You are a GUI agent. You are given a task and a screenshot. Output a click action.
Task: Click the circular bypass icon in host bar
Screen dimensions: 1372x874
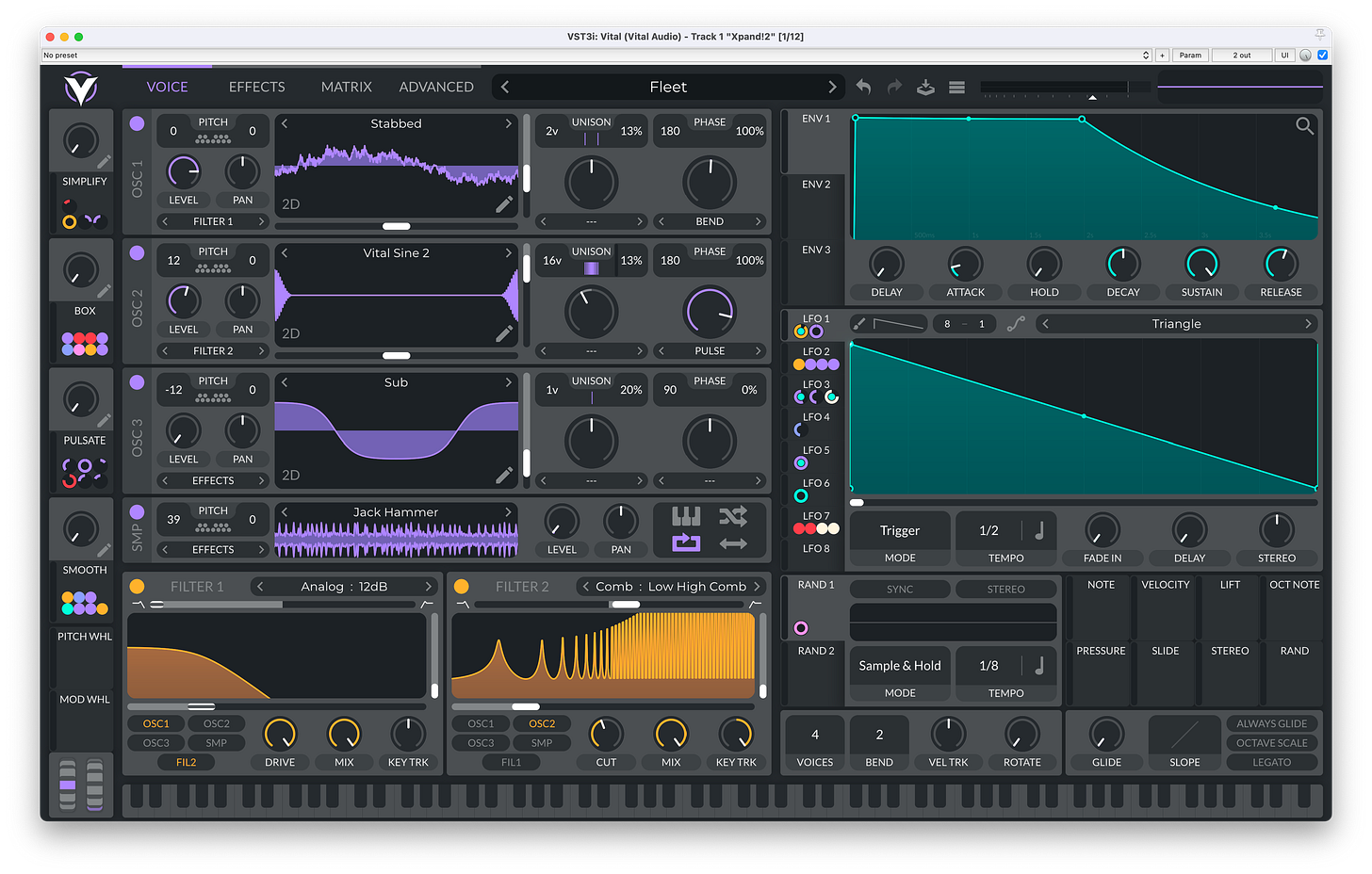tap(1305, 56)
